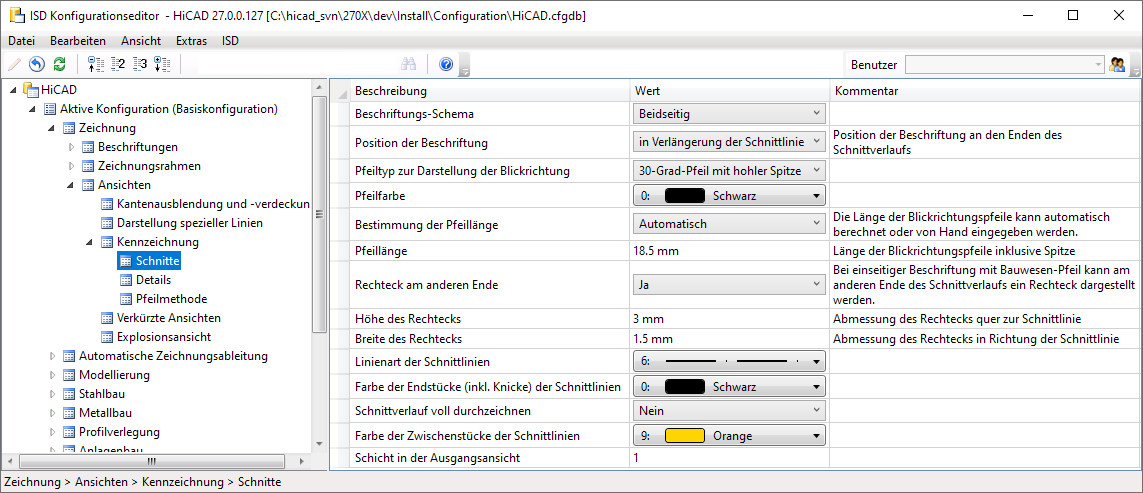
Task: Expand the Automatische Zeichnungsableitung node
Action: coord(52,357)
